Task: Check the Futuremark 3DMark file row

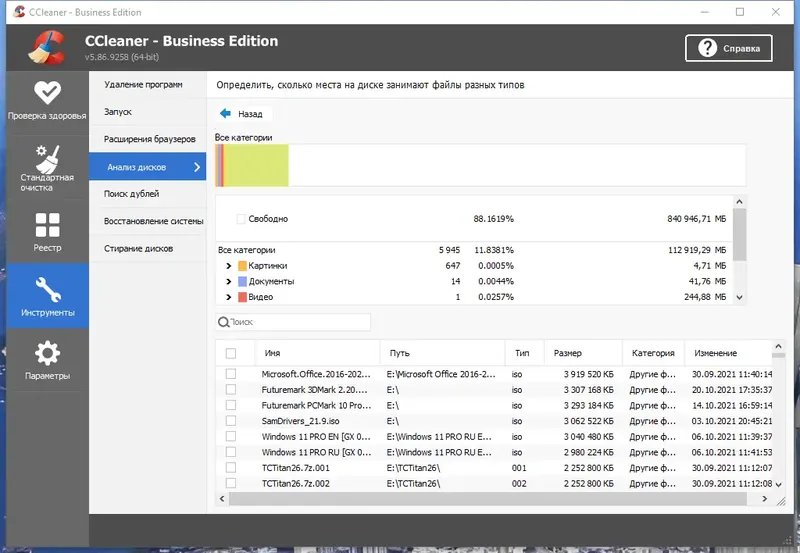Action: click(231, 390)
